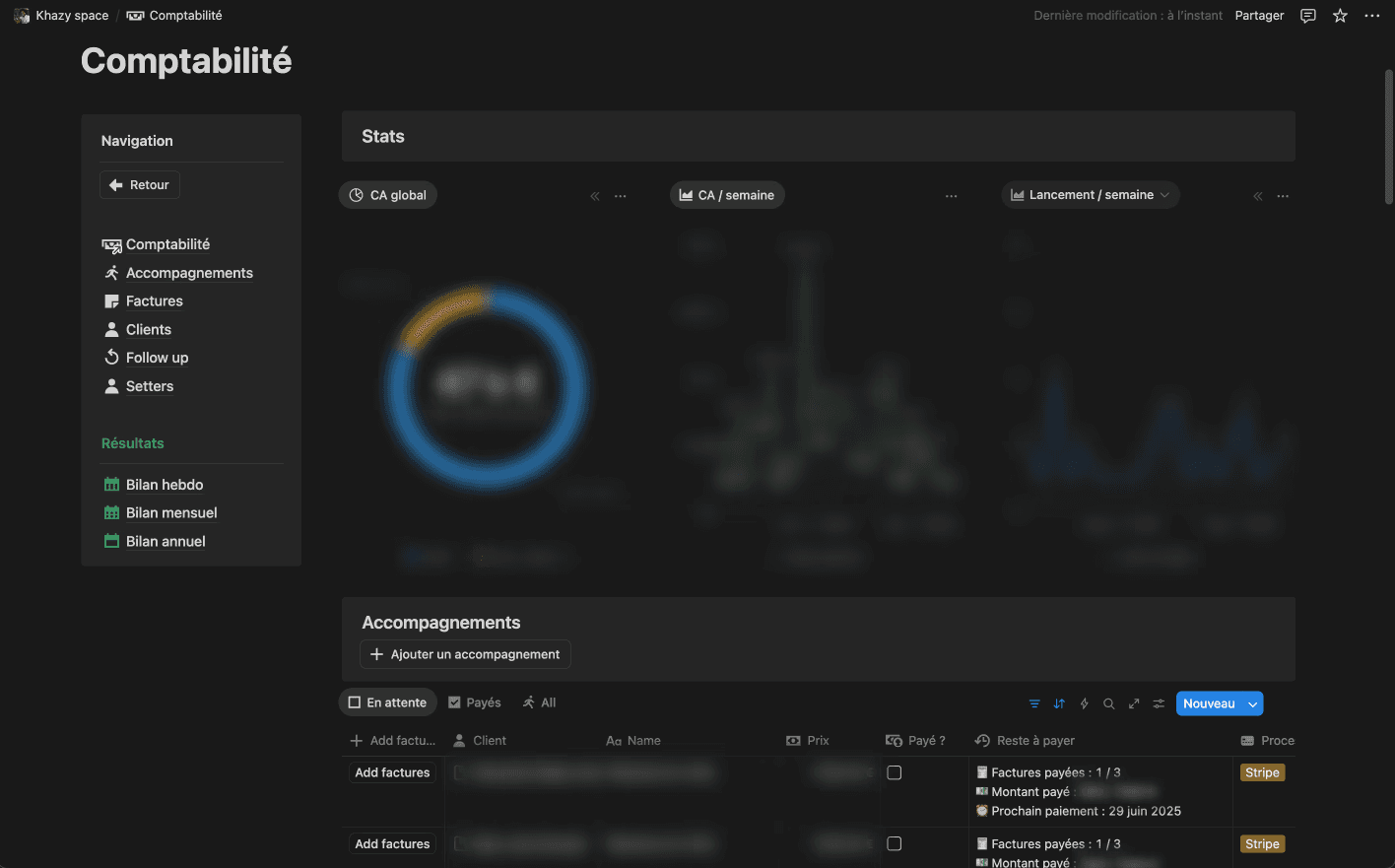
Task: Click the Comptabilité breadcrumb in top bar
Action: pos(174,16)
